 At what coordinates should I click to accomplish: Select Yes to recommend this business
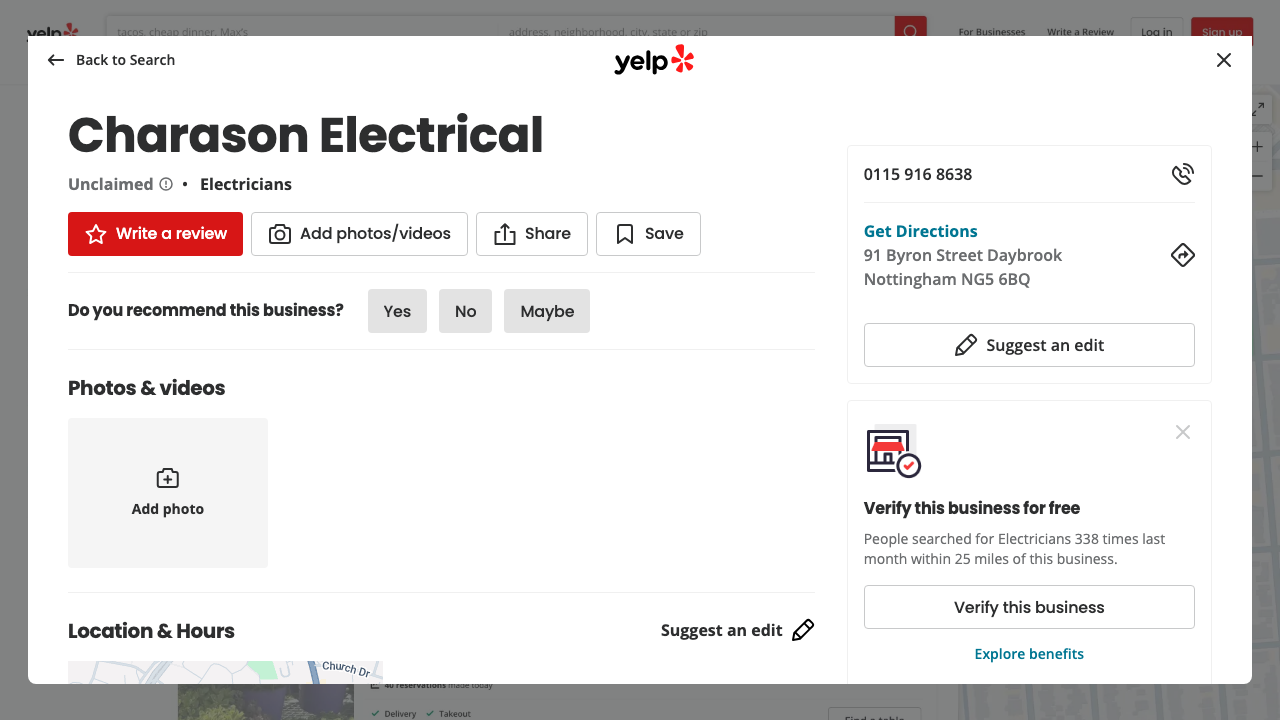[397, 311]
